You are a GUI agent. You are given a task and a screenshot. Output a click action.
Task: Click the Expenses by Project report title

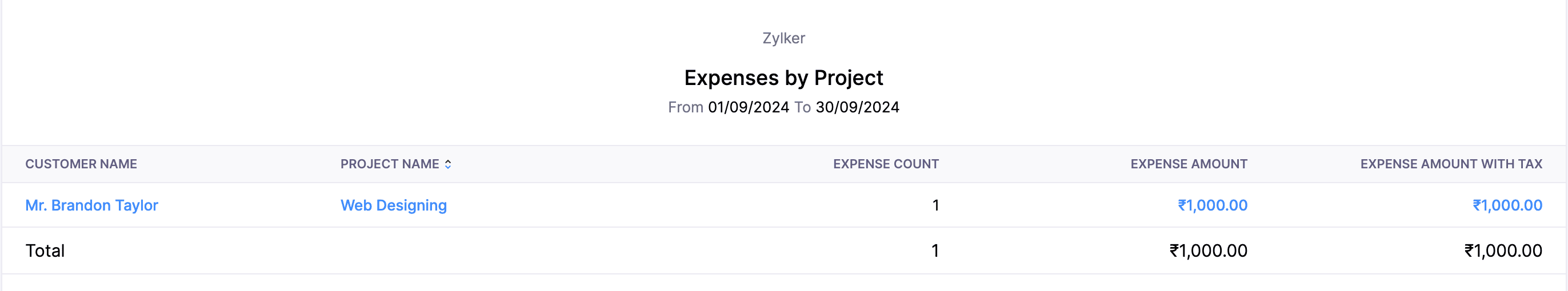pyautogui.click(x=783, y=78)
